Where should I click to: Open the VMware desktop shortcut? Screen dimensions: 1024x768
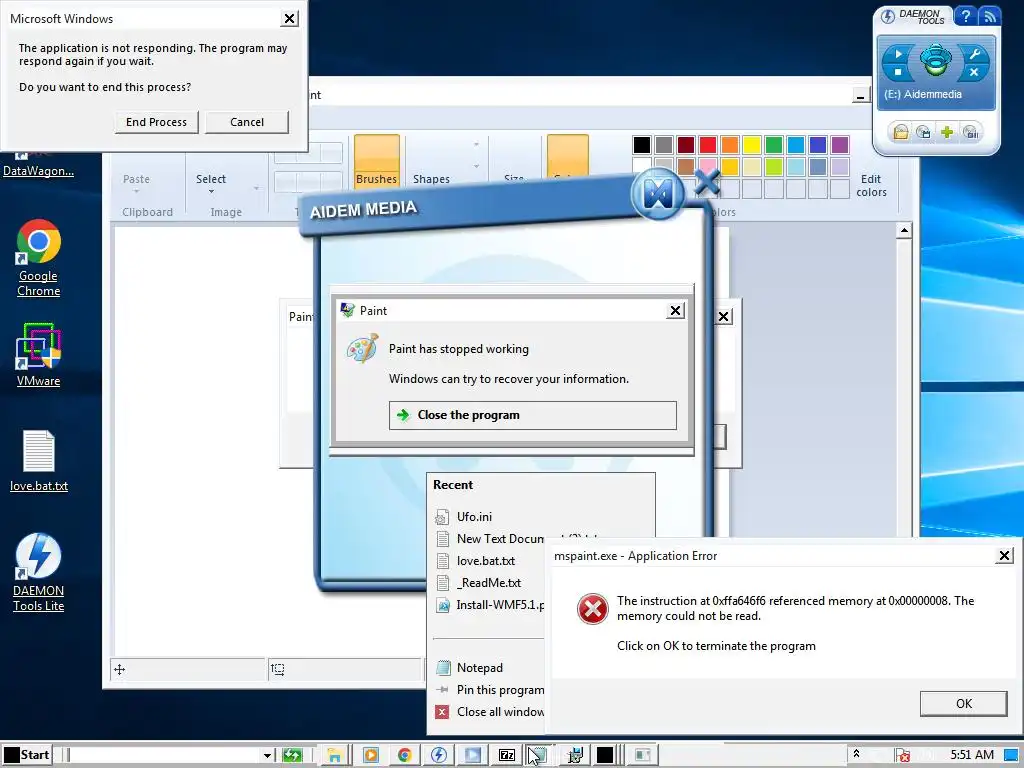click(x=39, y=355)
